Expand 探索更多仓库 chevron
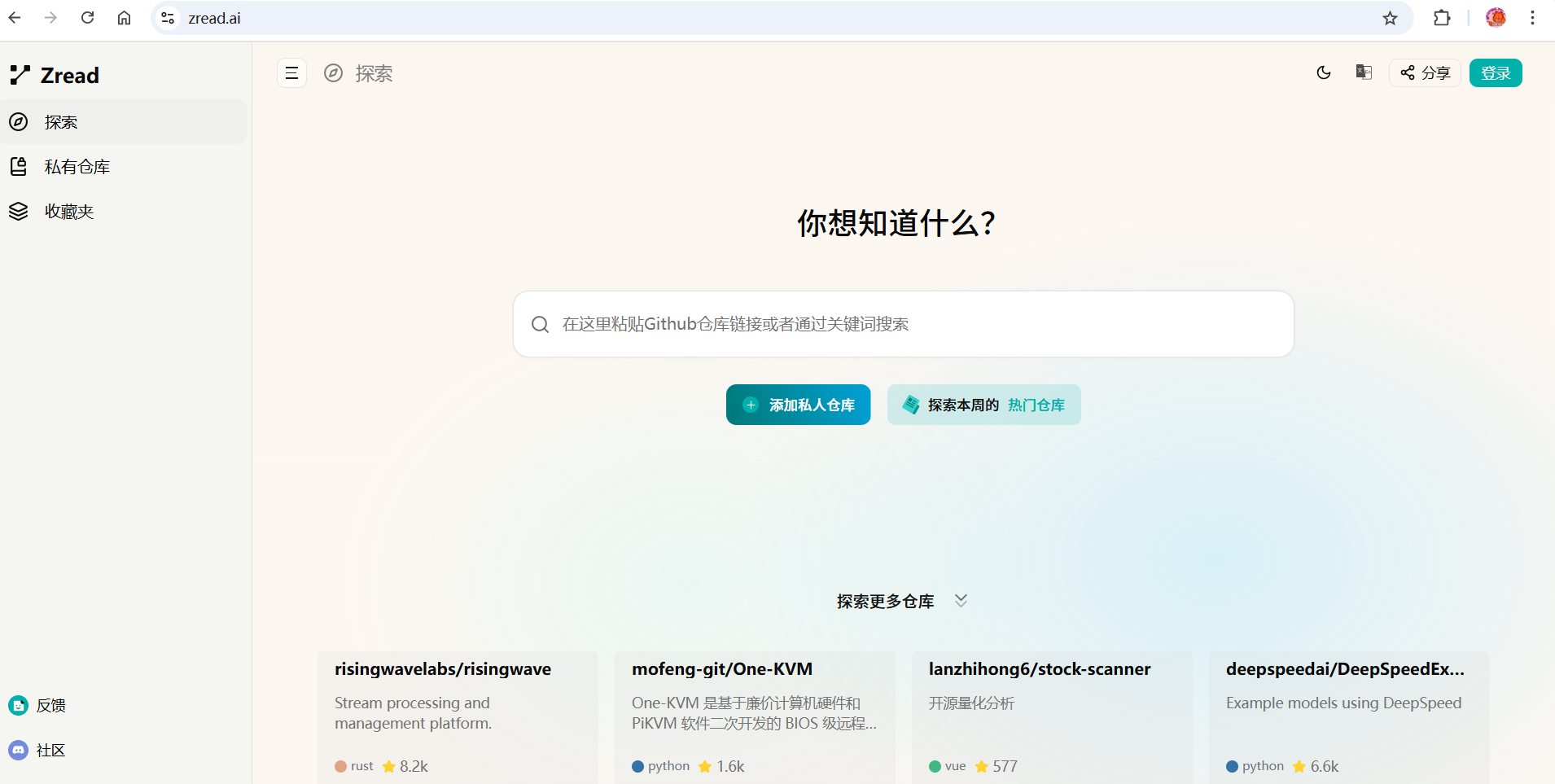 (x=961, y=601)
